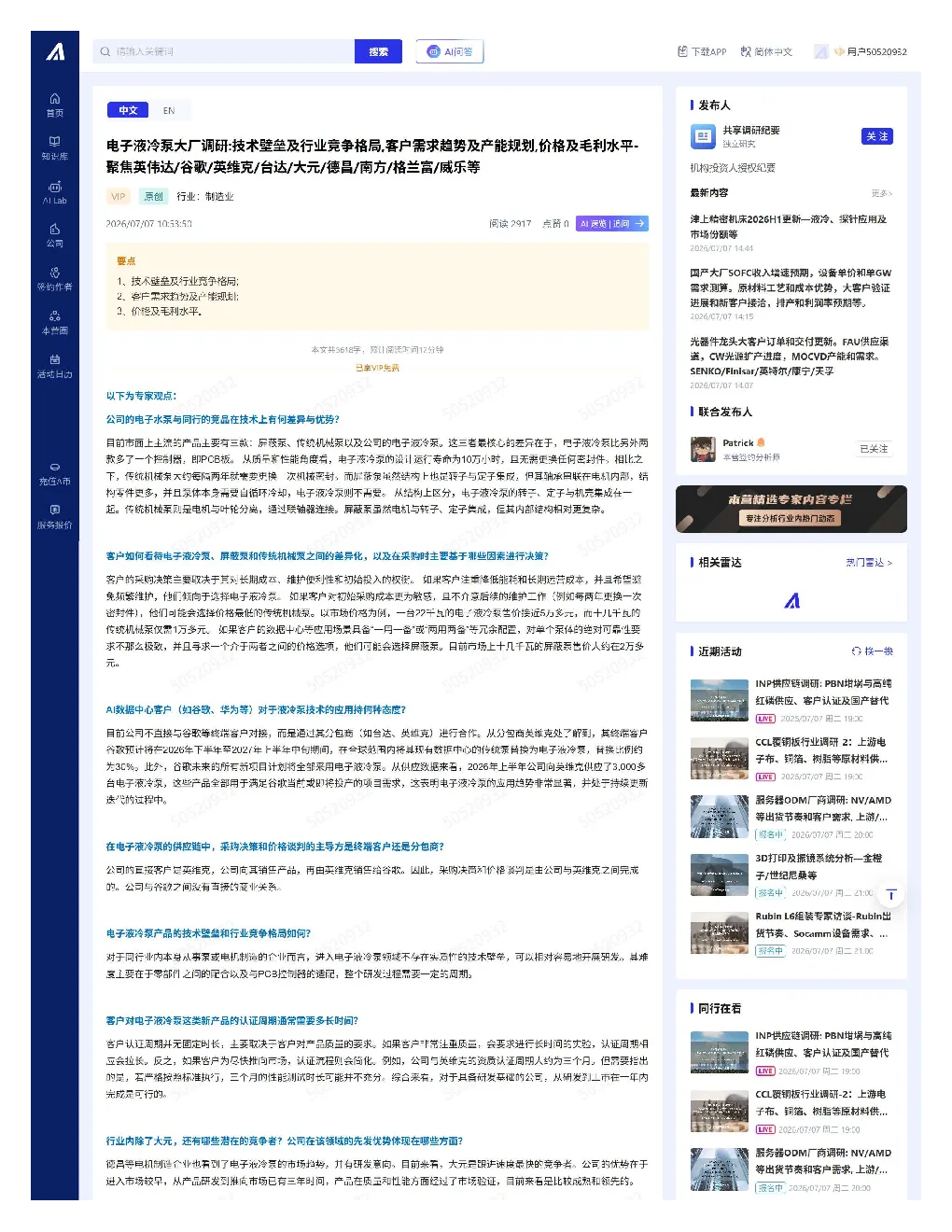Screen dimensions: 952x1232
Task: Open INP供应链调研 thumbnail in 近期活动
Action: click(720, 700)
